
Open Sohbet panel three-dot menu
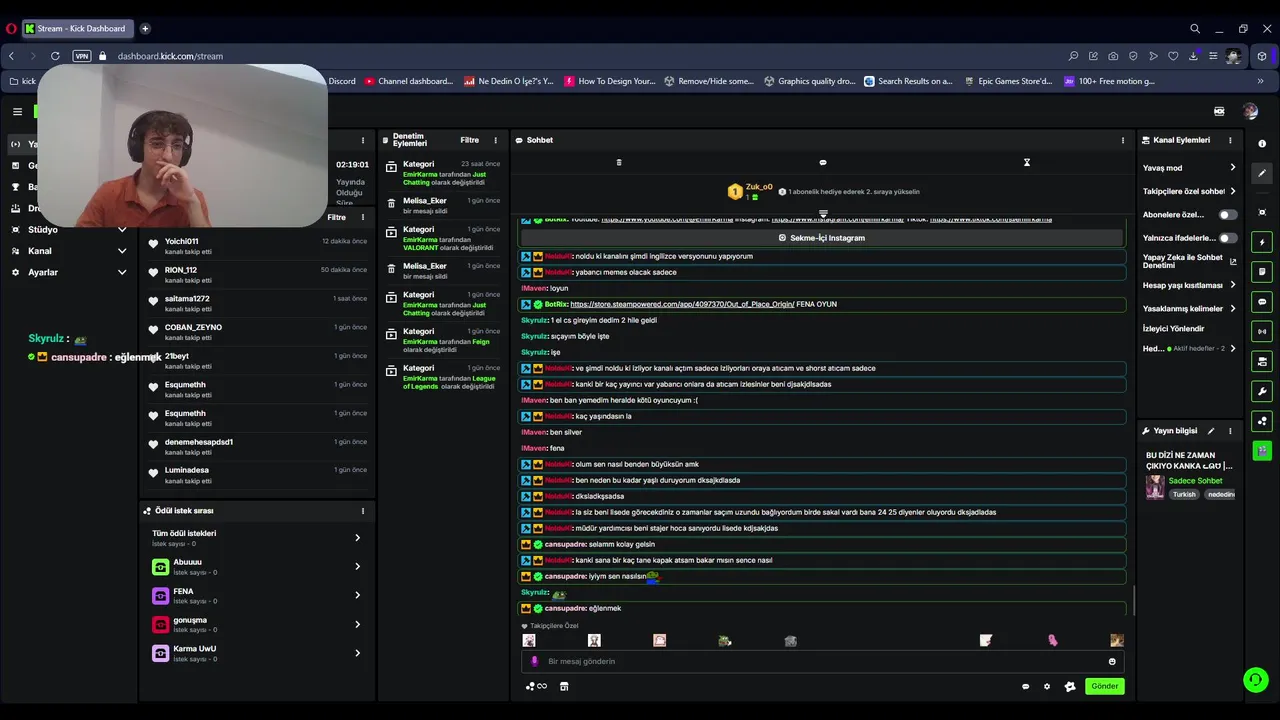pyautogui.click(x=1123, y=140)
